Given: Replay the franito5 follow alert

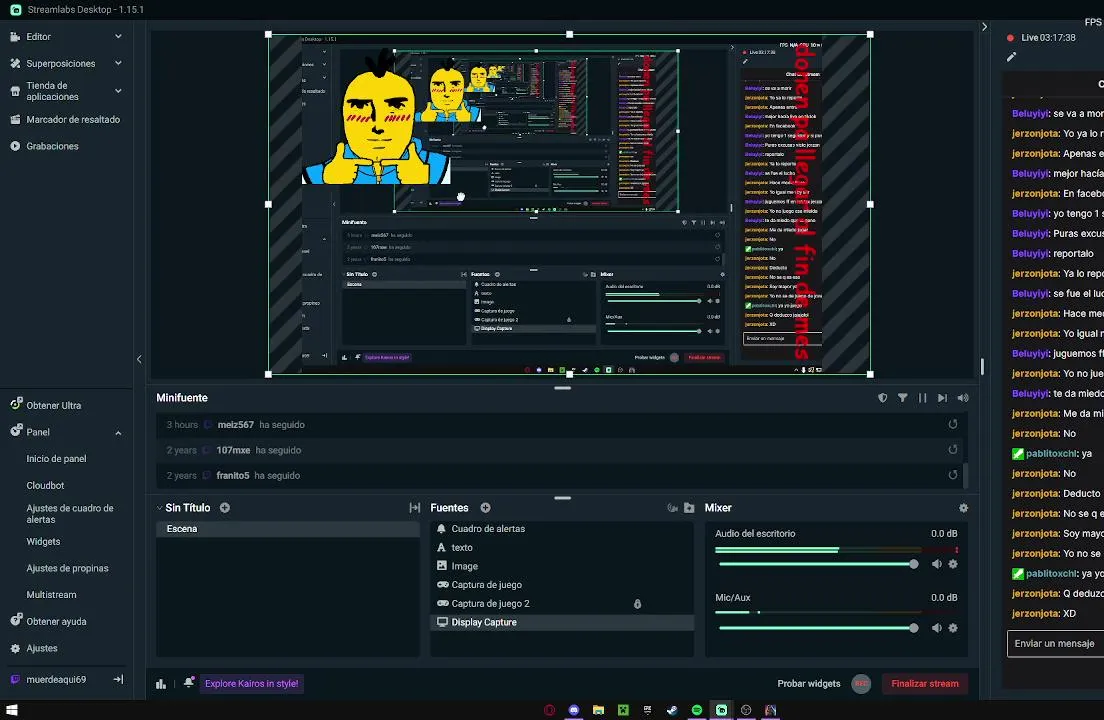Looking at the screenshot, I should click(953, 475).
